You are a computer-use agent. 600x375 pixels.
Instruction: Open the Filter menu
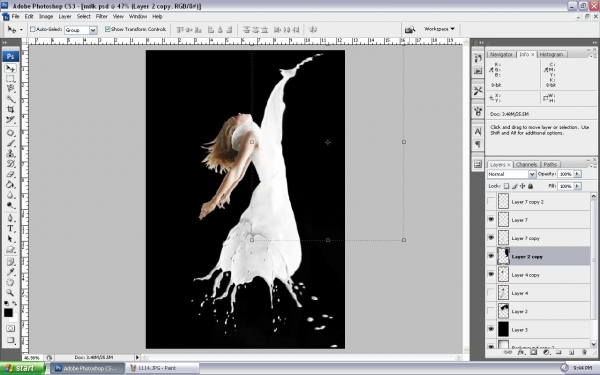tap(101, 16)
